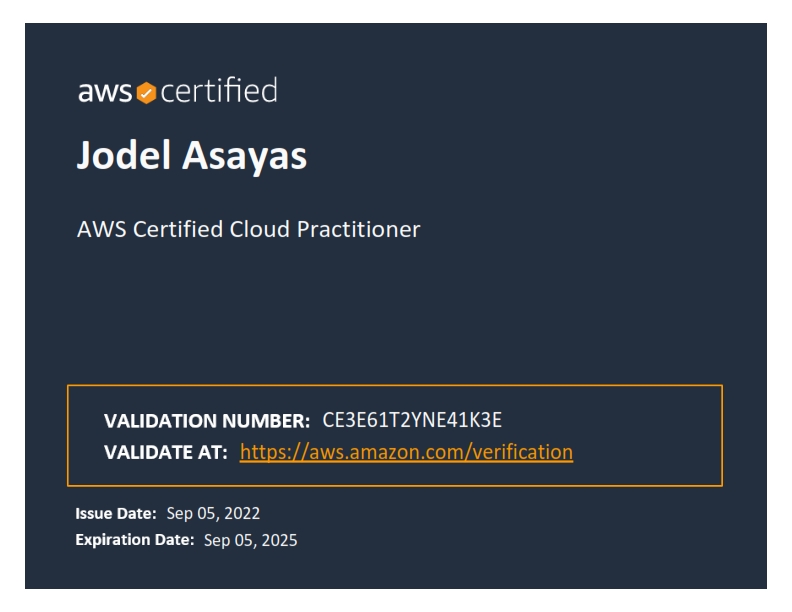Open the aws.amazon.com/verification link

(x=406, y=452)
